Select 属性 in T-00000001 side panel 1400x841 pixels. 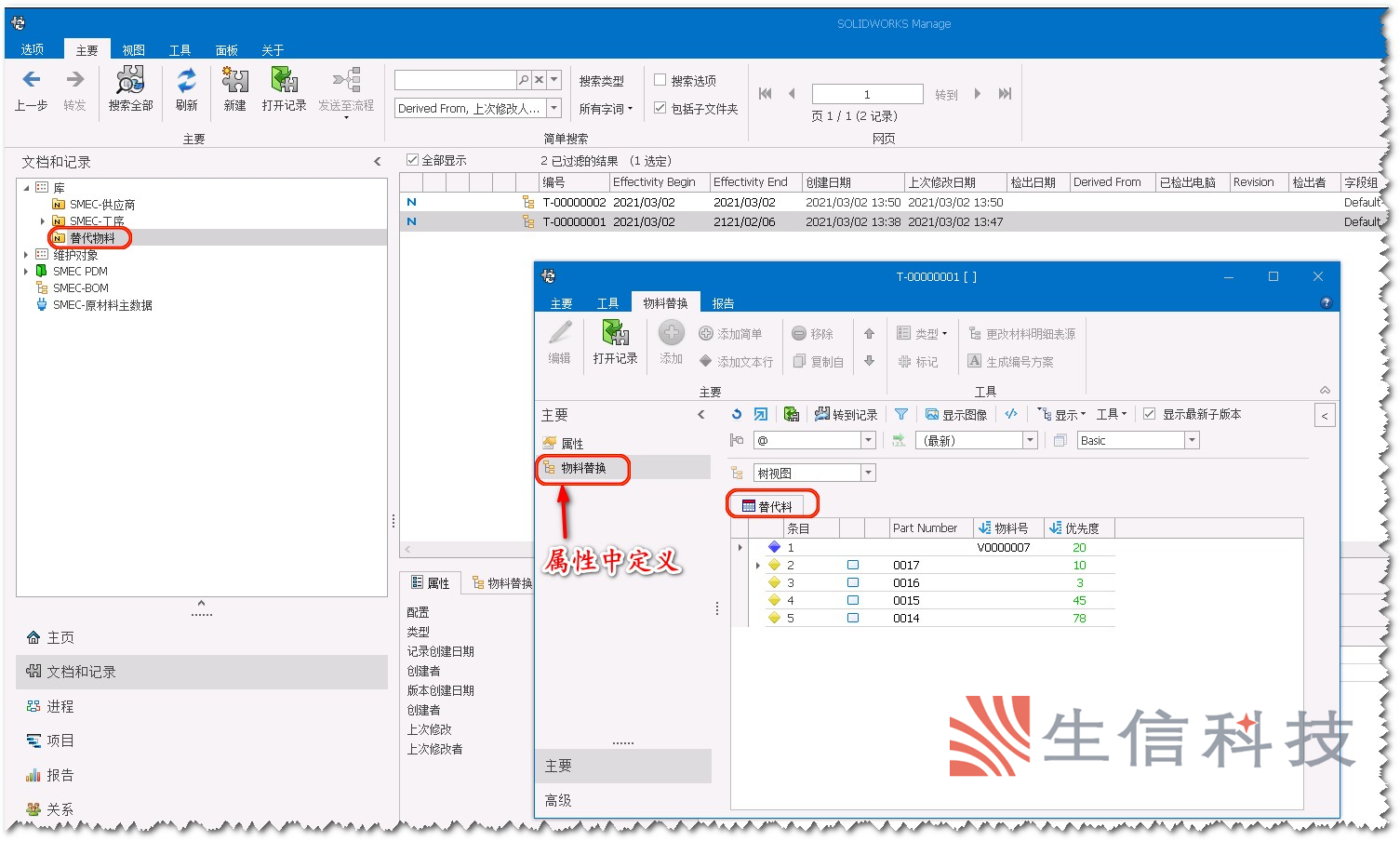click(x=572, y=444)
